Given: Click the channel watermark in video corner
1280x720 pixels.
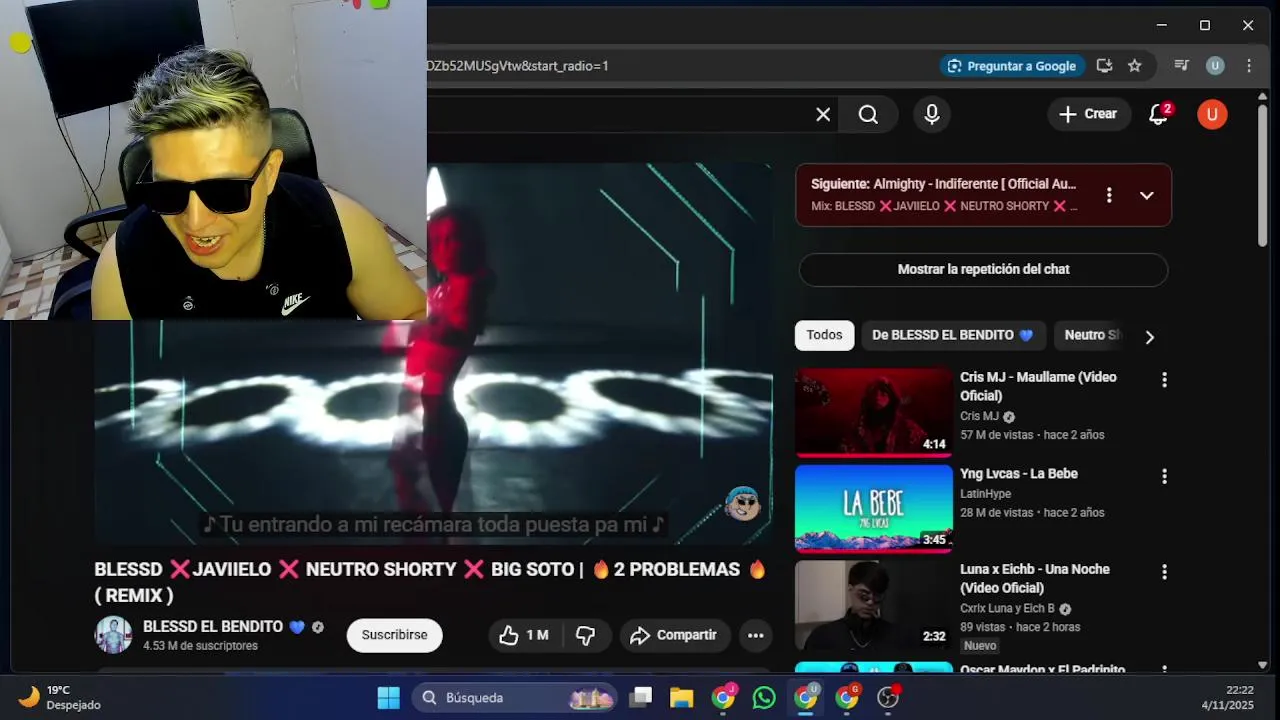Looking at the screenshot, I should coord(742,504).
